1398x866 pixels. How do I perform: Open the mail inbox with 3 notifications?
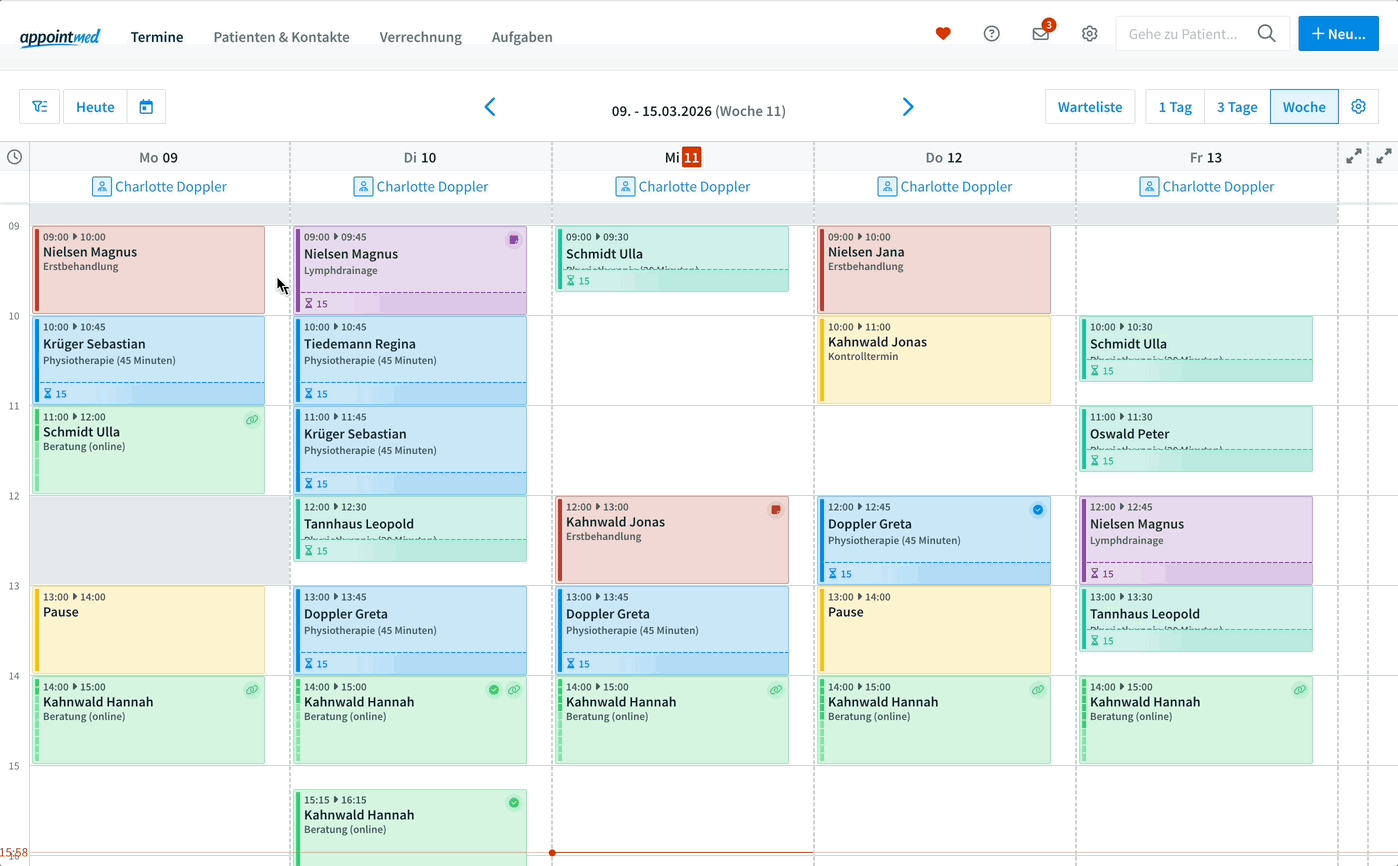(1041, 34)
